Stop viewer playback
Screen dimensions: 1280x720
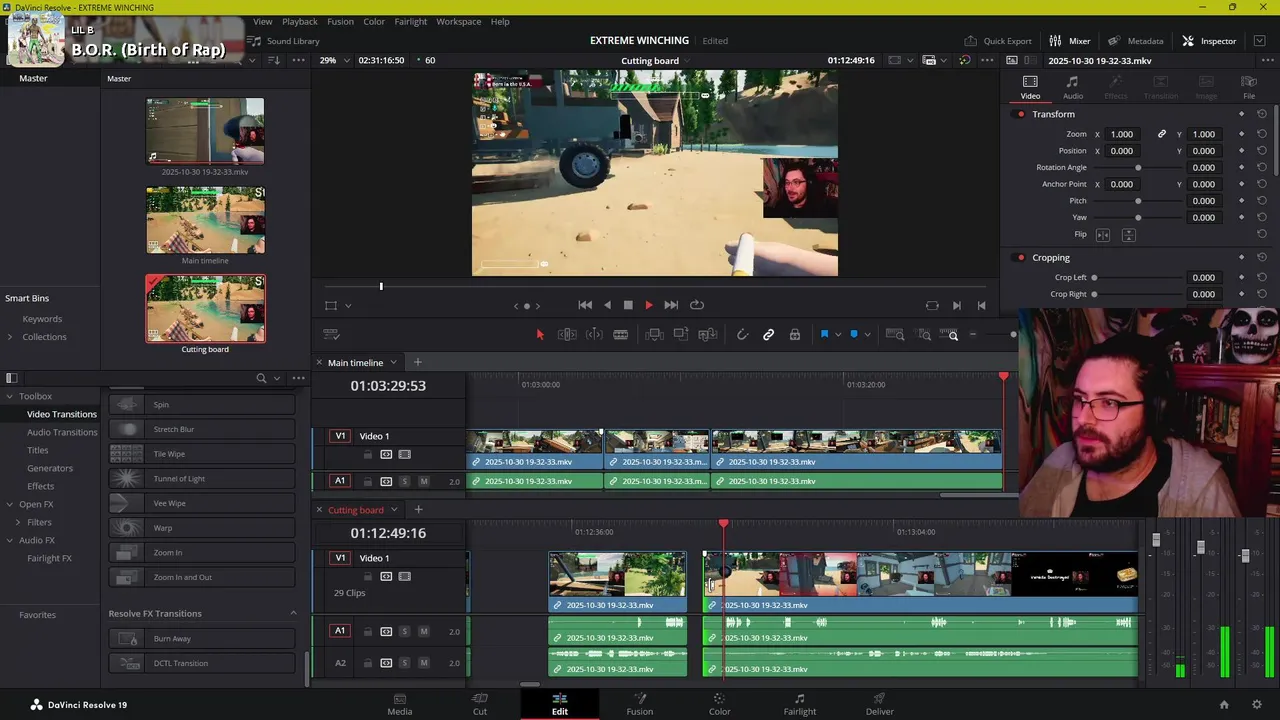click(x=628, y=305)
